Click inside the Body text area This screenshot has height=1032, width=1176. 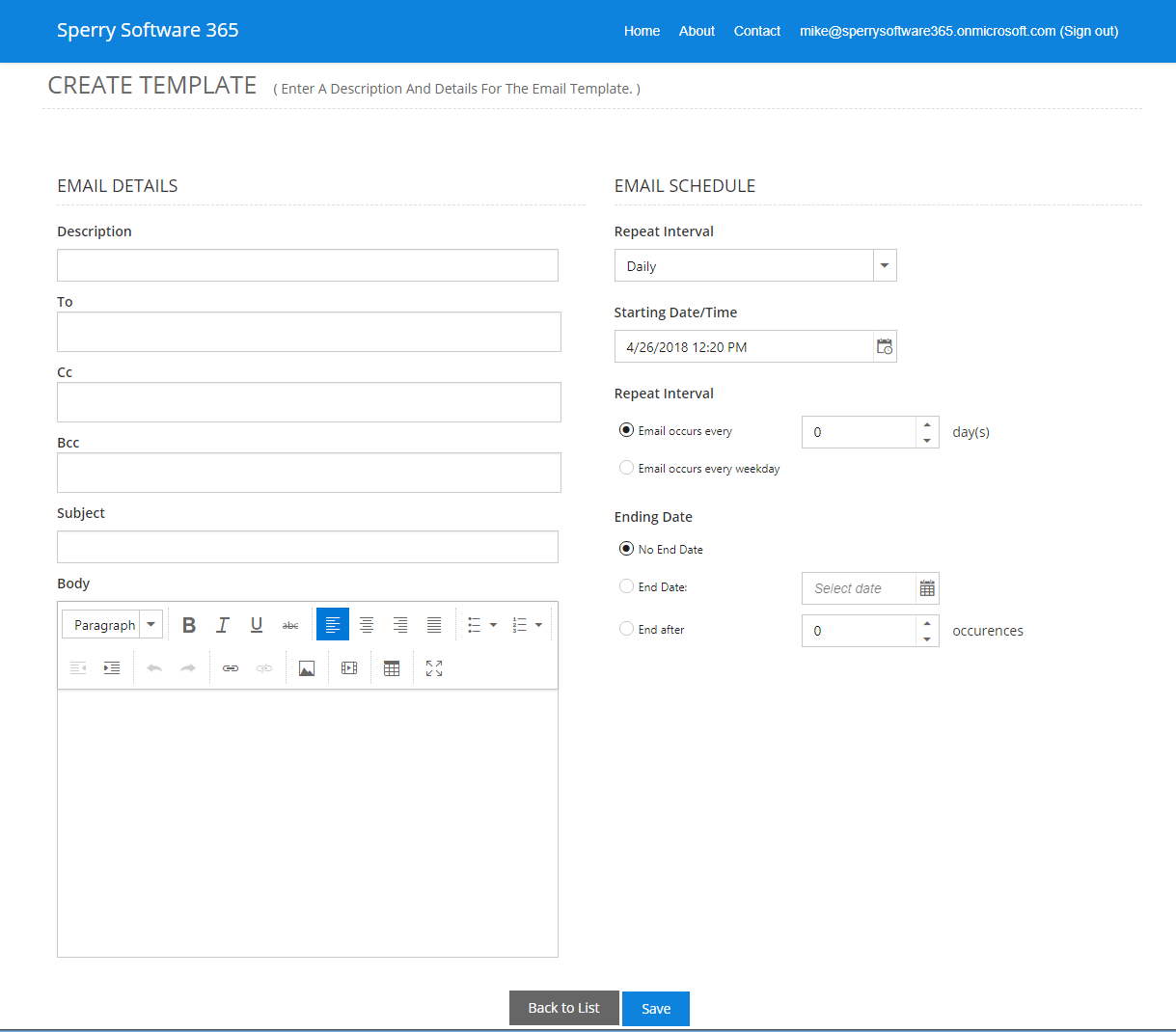pyautogui.click(x=308, y=823)
